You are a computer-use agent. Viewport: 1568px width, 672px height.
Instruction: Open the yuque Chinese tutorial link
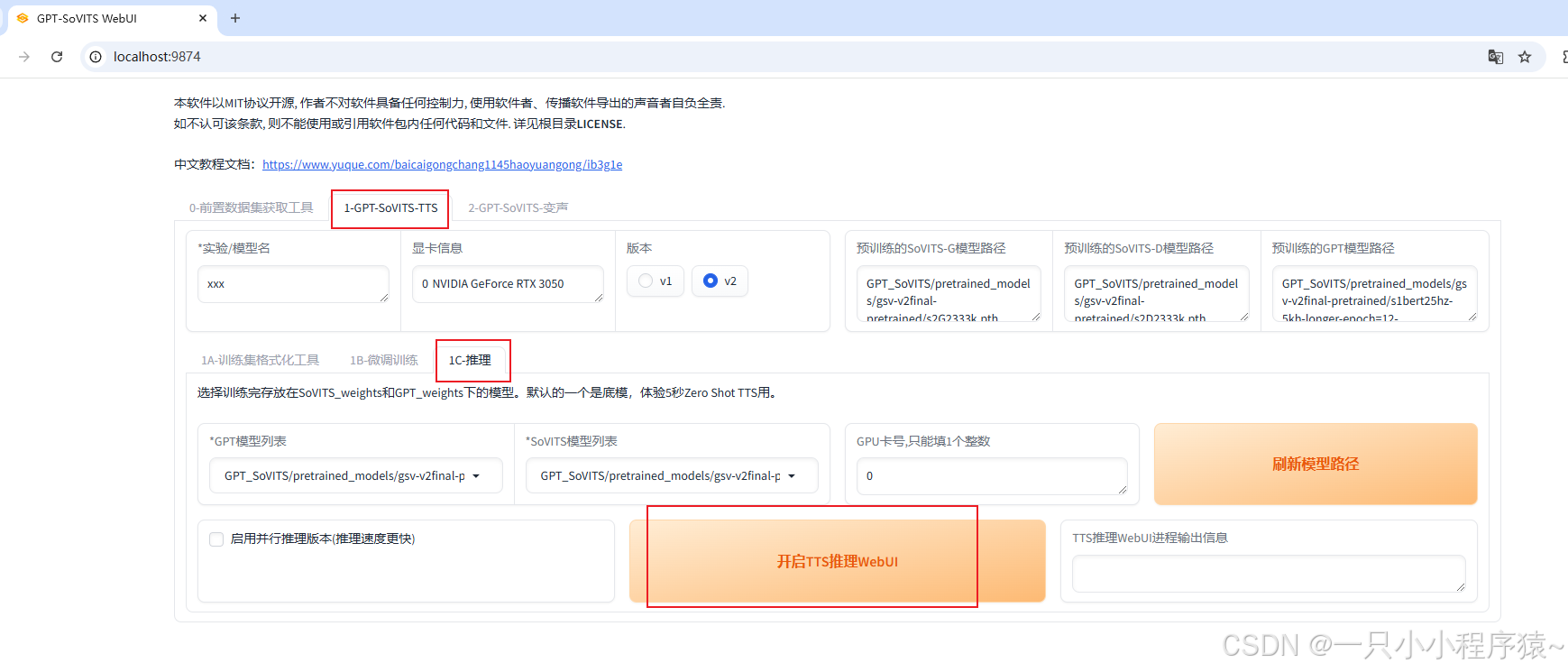442,164
